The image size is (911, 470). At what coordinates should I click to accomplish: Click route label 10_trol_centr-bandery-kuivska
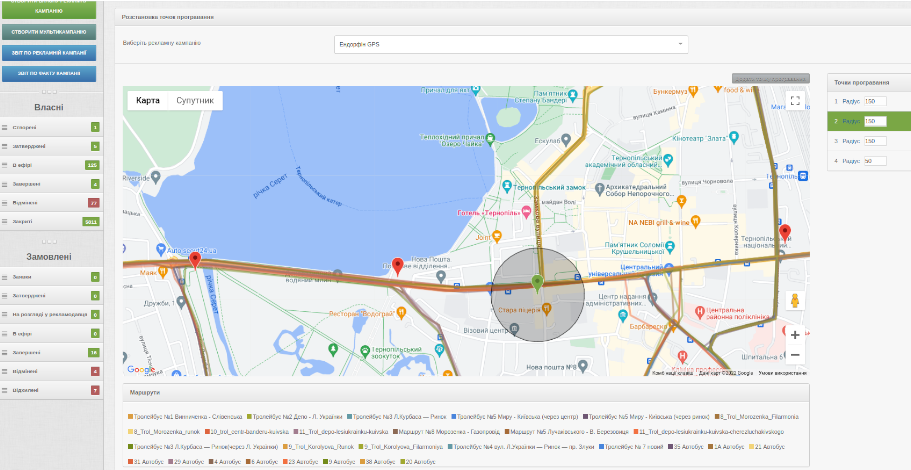250,432
